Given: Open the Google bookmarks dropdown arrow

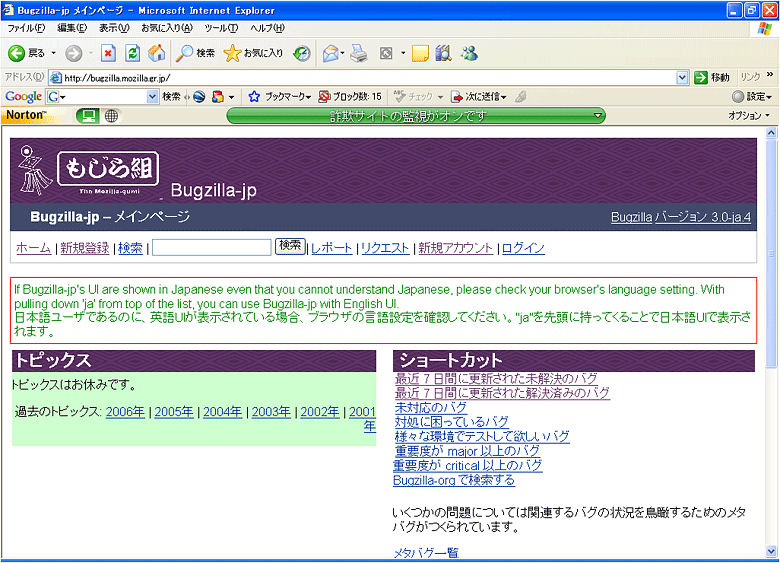Looking at the screenshot, I should [x=308, y=97].
